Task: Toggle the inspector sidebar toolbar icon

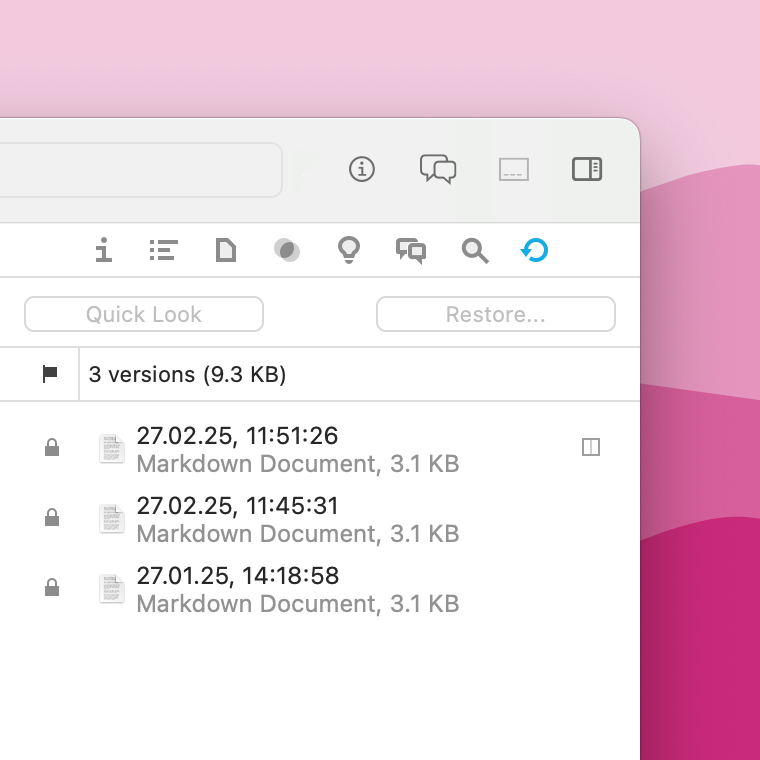Action: click(587, 169)
